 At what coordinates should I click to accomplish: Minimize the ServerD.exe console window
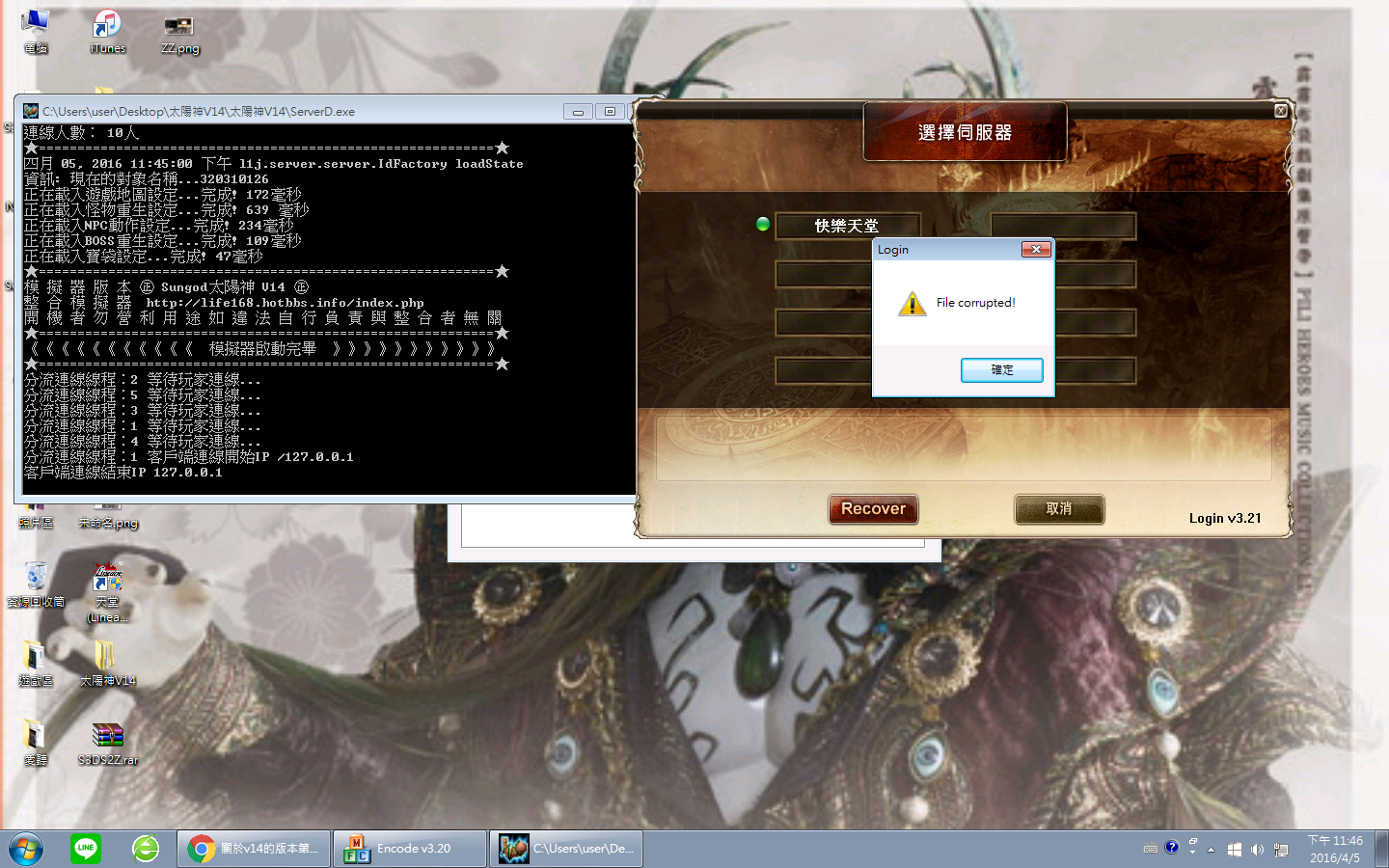pyautogui.click(x=578, y=112)
